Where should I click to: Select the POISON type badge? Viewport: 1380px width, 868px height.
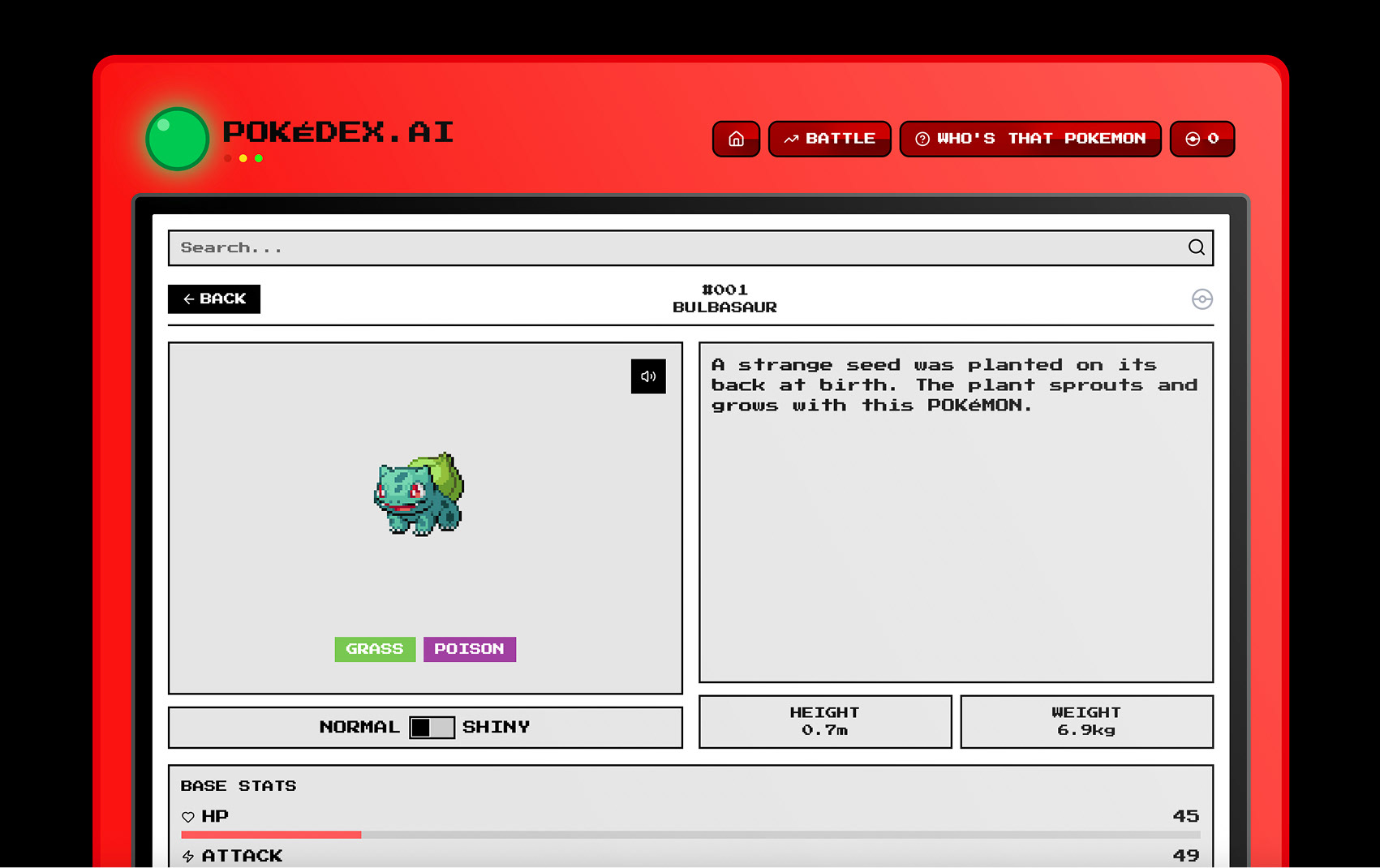(x=469, y=649)
